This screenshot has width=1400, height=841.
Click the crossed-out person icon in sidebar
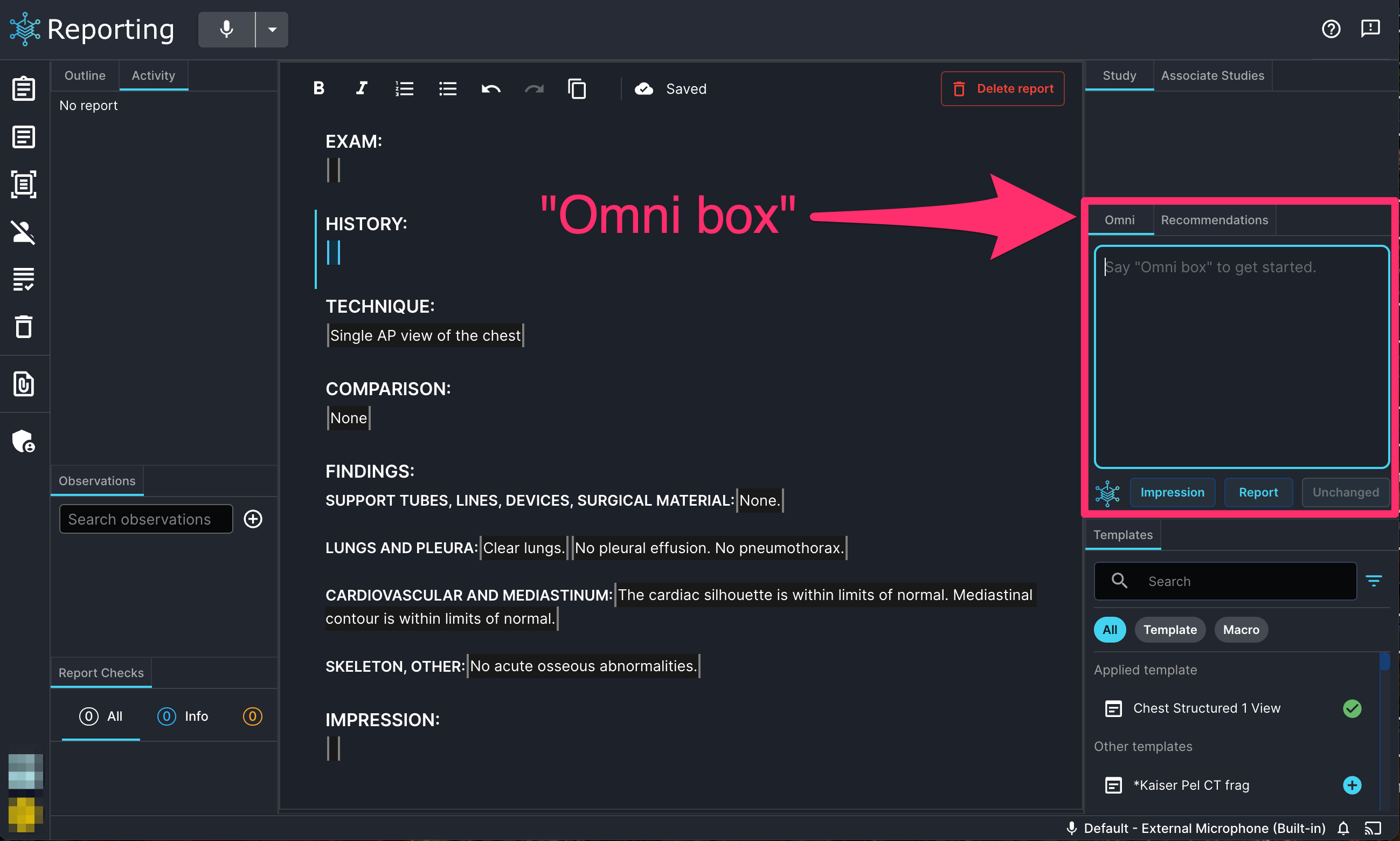coord(24,232)
